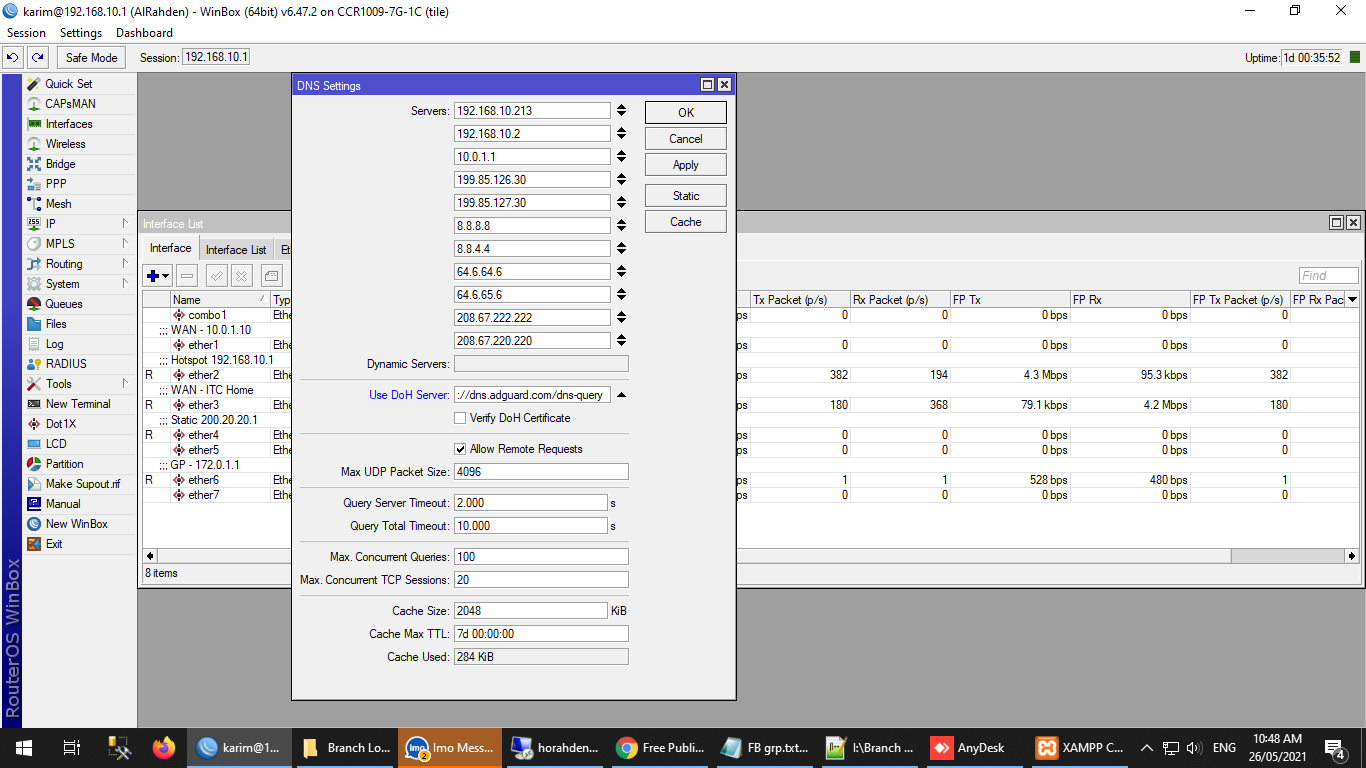This screenshot has height=768, width=1366.
Task: Click up/down arrows beside server 8.8.8.8
Action: click(x=621, y=226)
